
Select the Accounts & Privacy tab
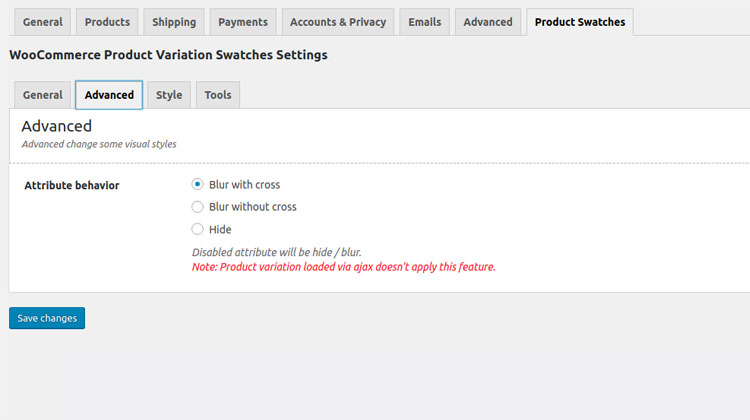point(339,22)
